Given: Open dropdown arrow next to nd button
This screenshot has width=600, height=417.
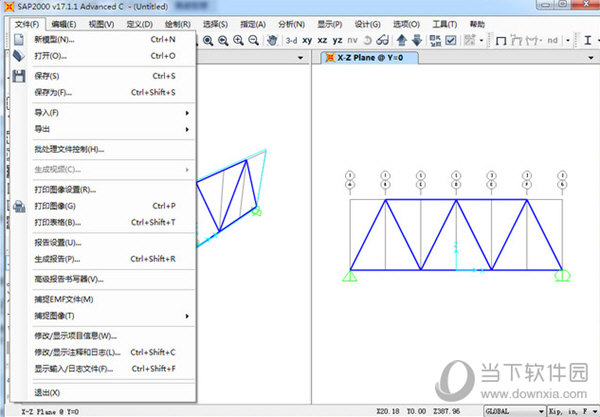Looking at the screenshot, I should pos(568,41).
